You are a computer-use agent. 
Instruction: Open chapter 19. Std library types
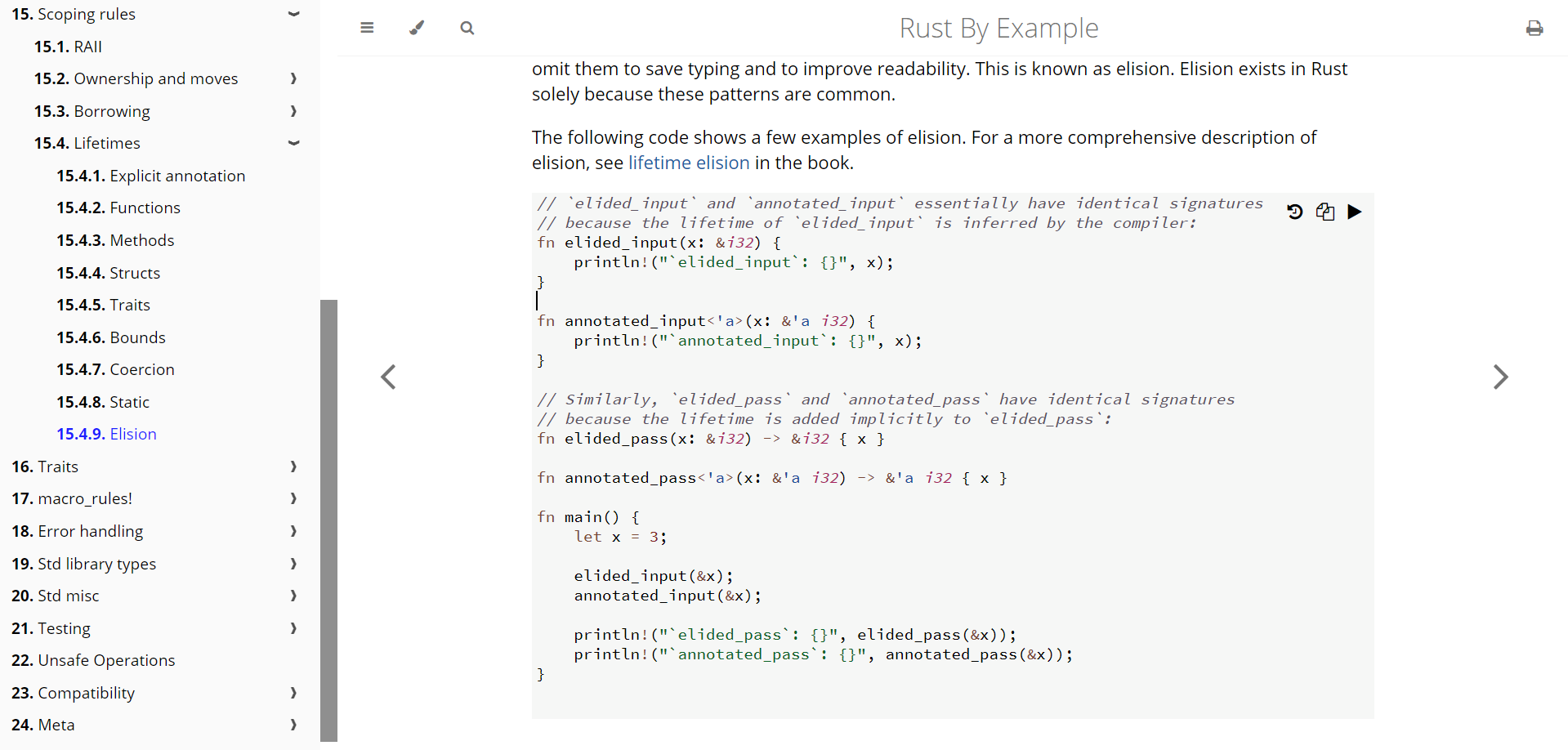83,564
